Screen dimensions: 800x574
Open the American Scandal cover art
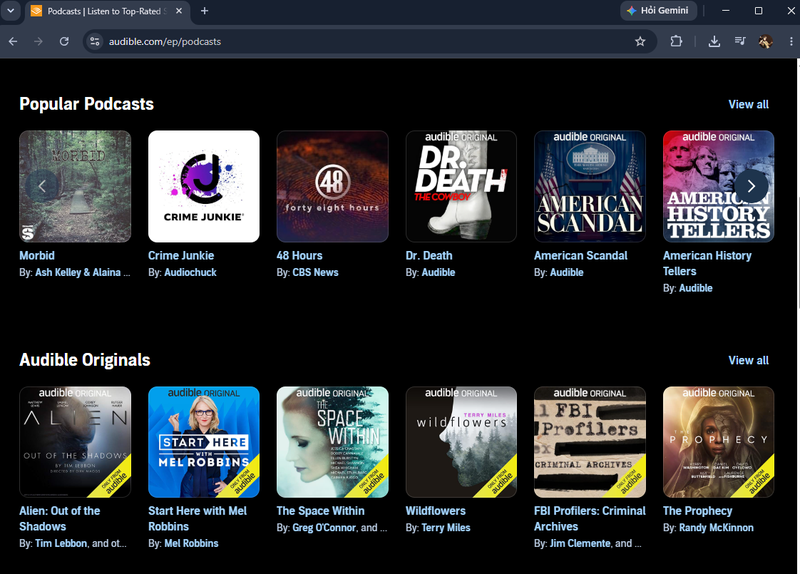tap(590, 186)
